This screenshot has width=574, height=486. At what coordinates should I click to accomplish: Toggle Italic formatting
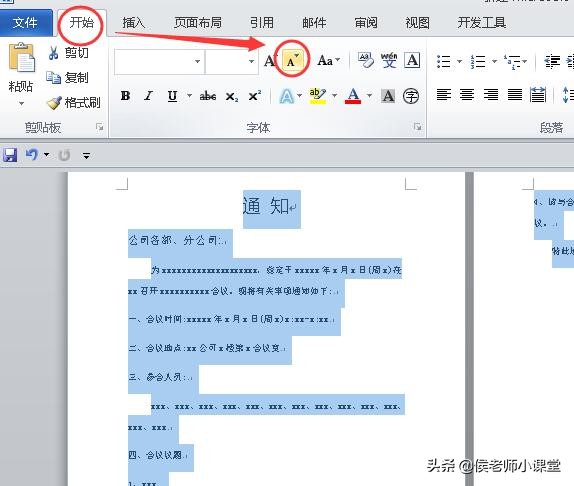(148, 96)
